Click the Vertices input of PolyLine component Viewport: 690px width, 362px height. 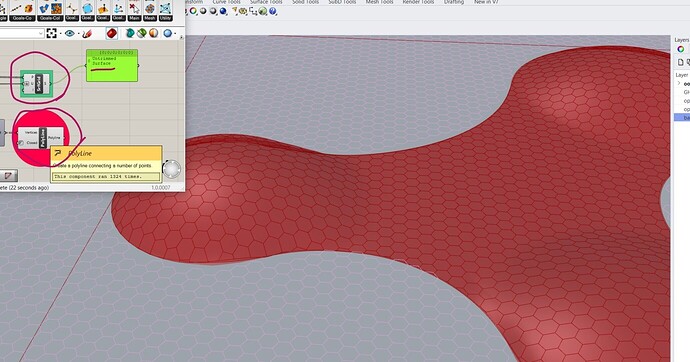click(x=31, y=132)
